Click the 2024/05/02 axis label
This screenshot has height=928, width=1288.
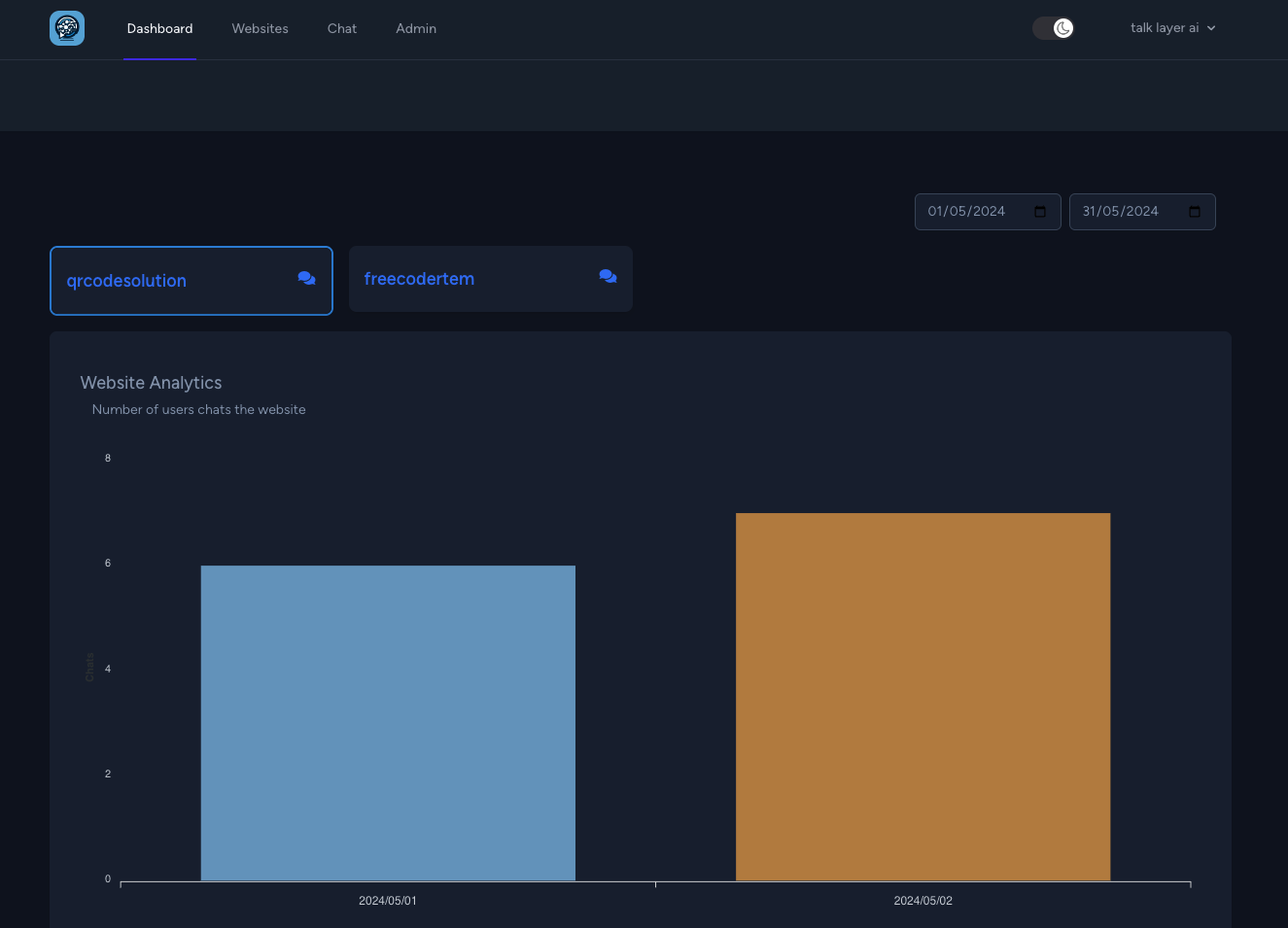coord(923,901)
